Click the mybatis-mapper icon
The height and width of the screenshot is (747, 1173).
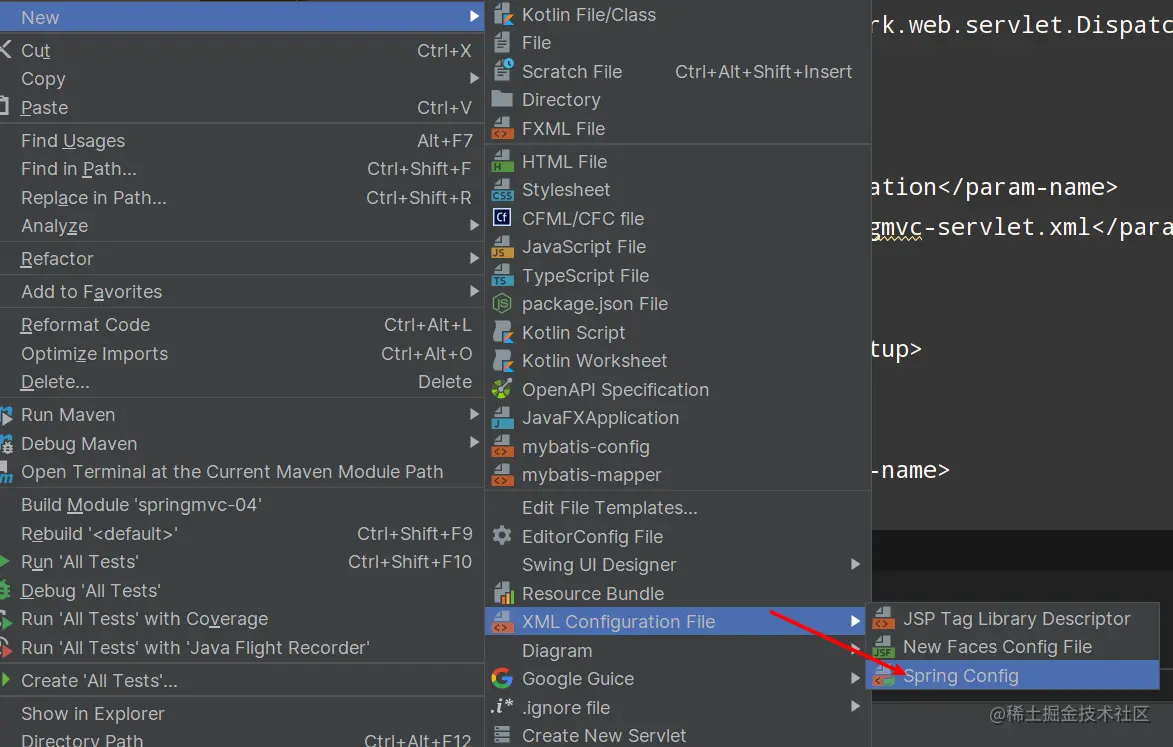[x=503, y=475]
